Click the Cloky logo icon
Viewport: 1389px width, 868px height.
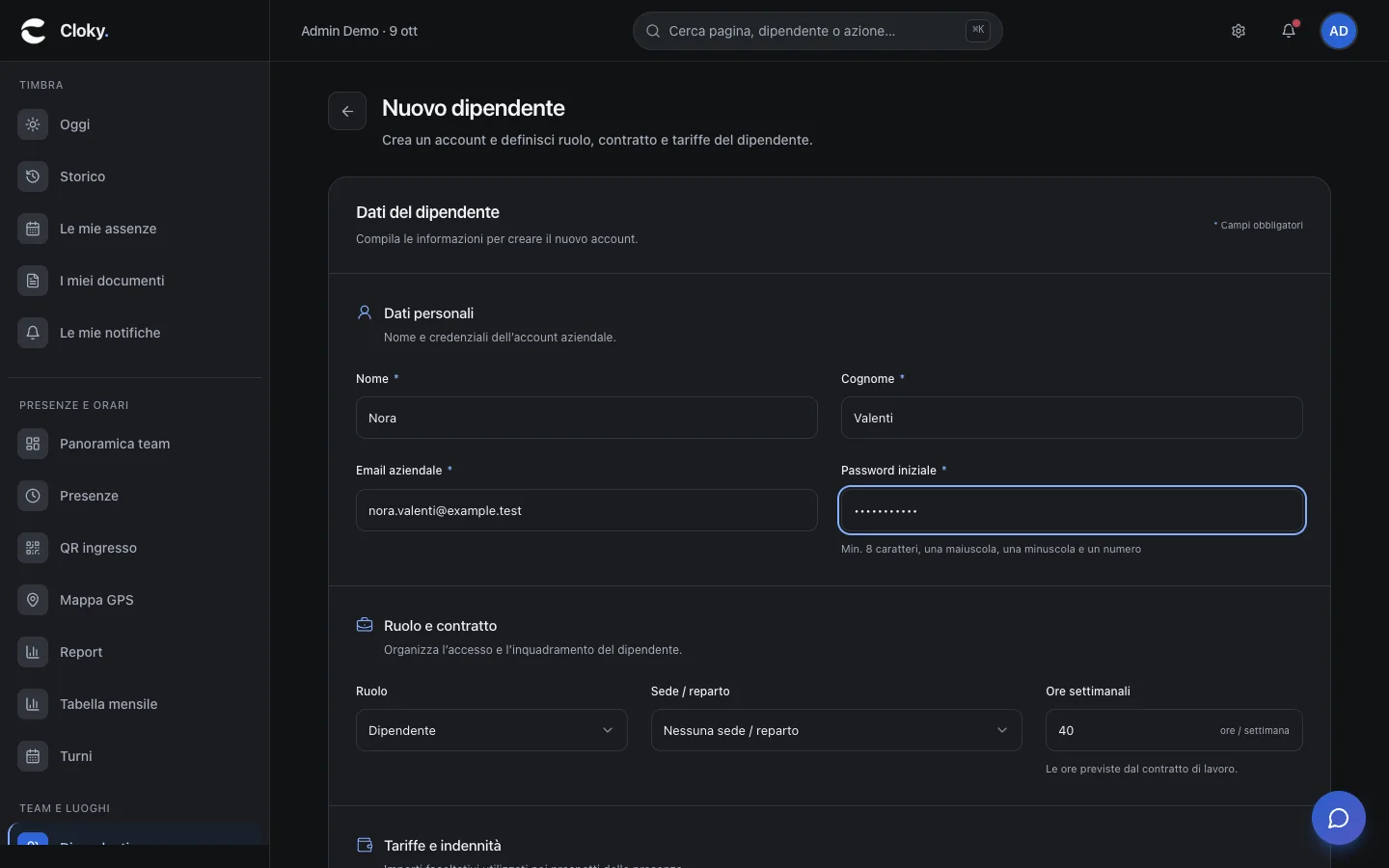click(x=34, y=31)
